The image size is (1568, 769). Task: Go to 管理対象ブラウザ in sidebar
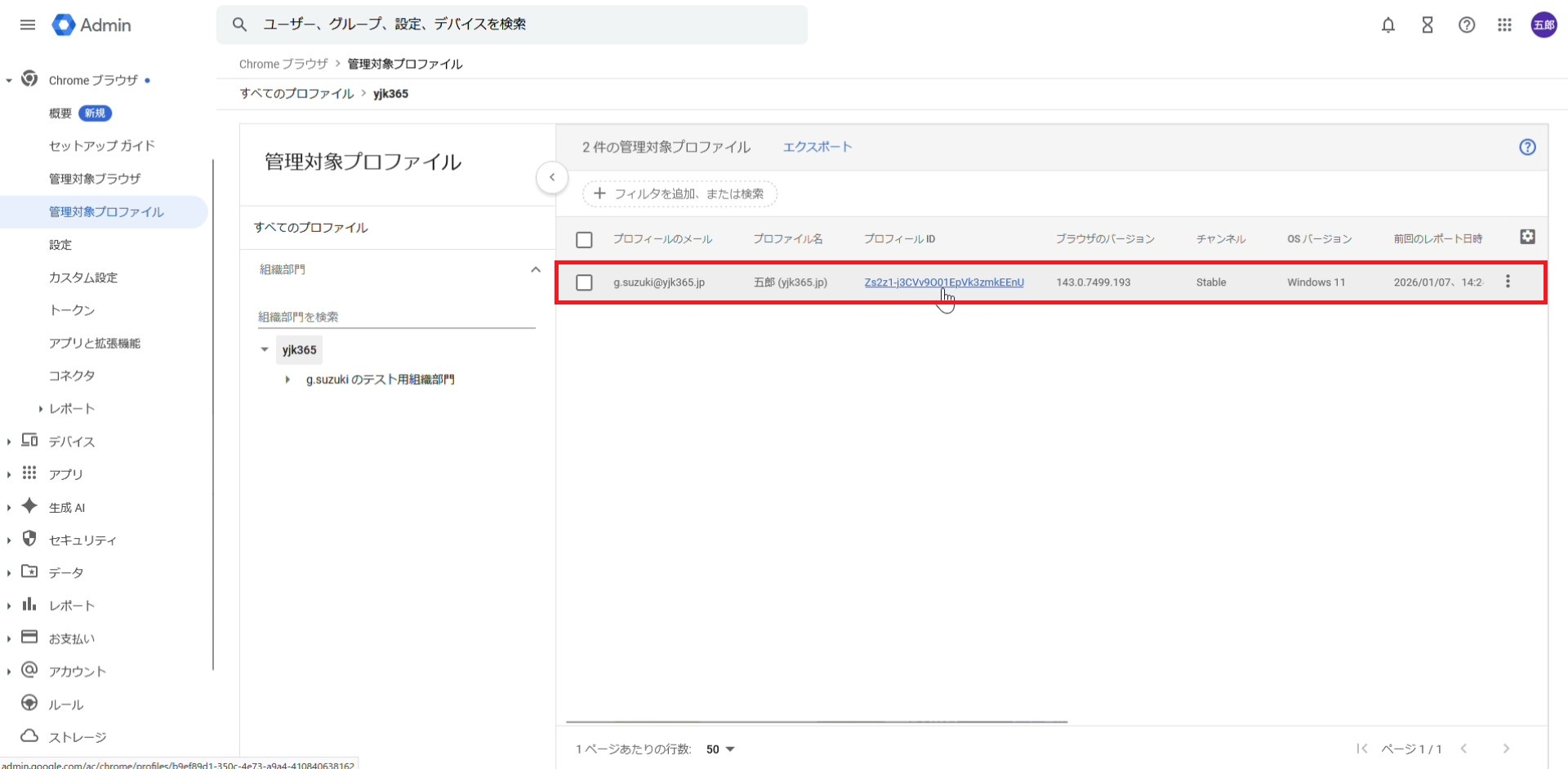95,179
